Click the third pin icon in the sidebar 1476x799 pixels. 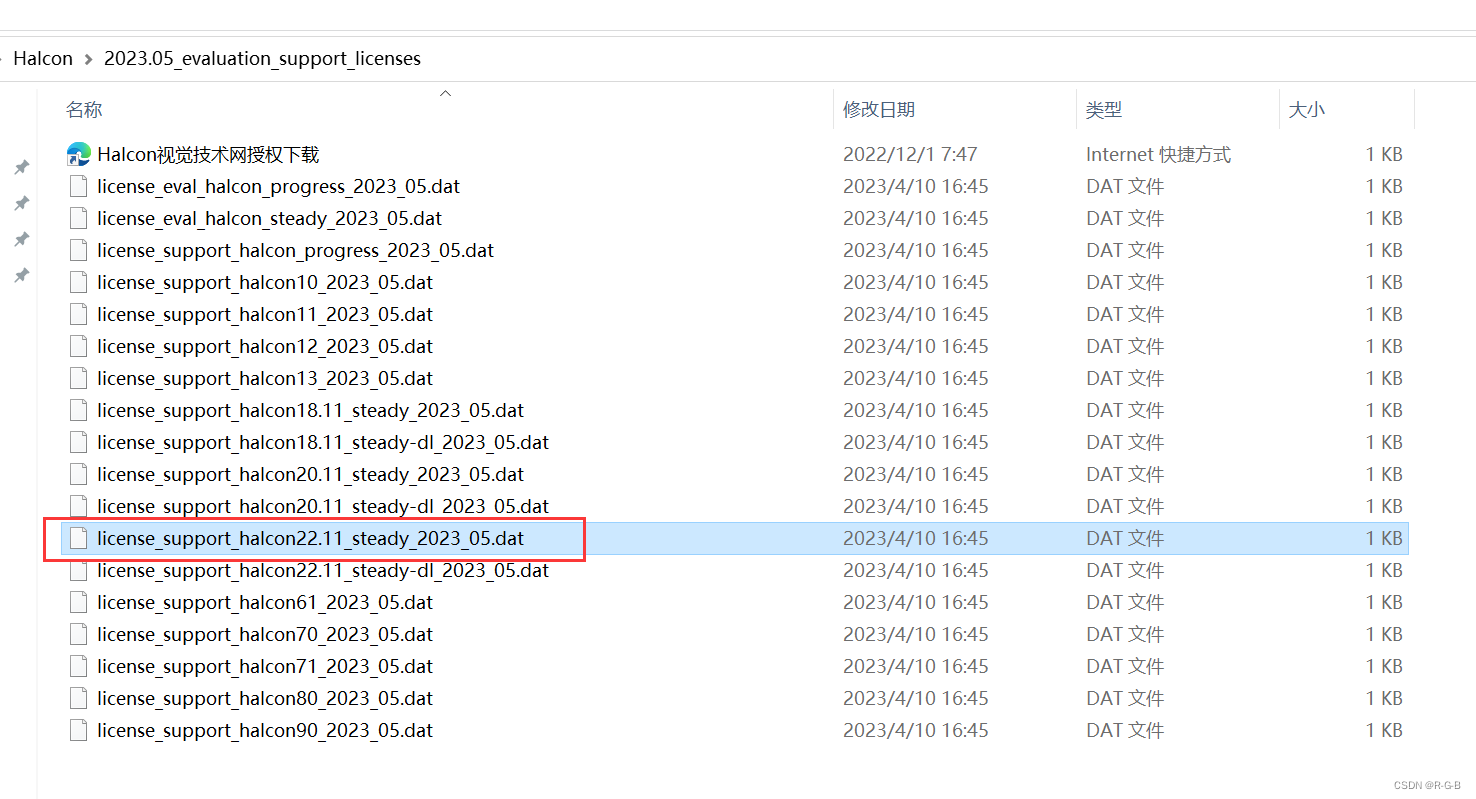coord(21,239)
